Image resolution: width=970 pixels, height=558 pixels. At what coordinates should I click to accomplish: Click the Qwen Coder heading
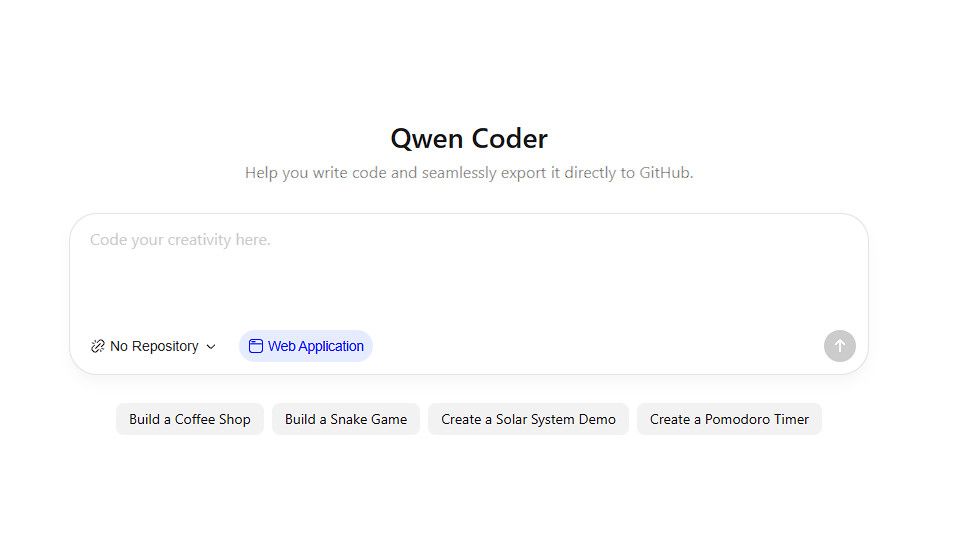[469, 138]
